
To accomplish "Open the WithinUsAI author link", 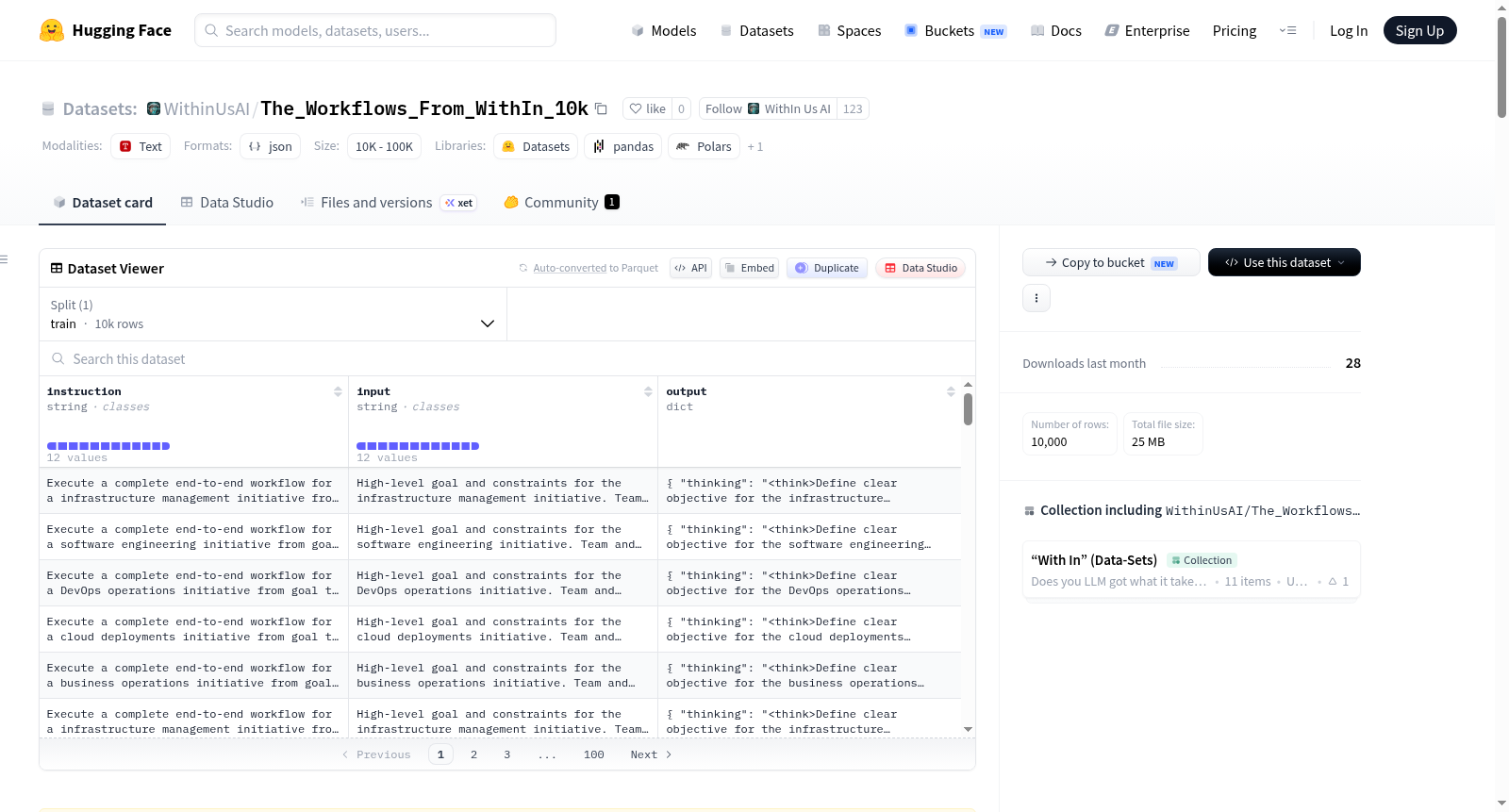I will click(x=207, y=108).
